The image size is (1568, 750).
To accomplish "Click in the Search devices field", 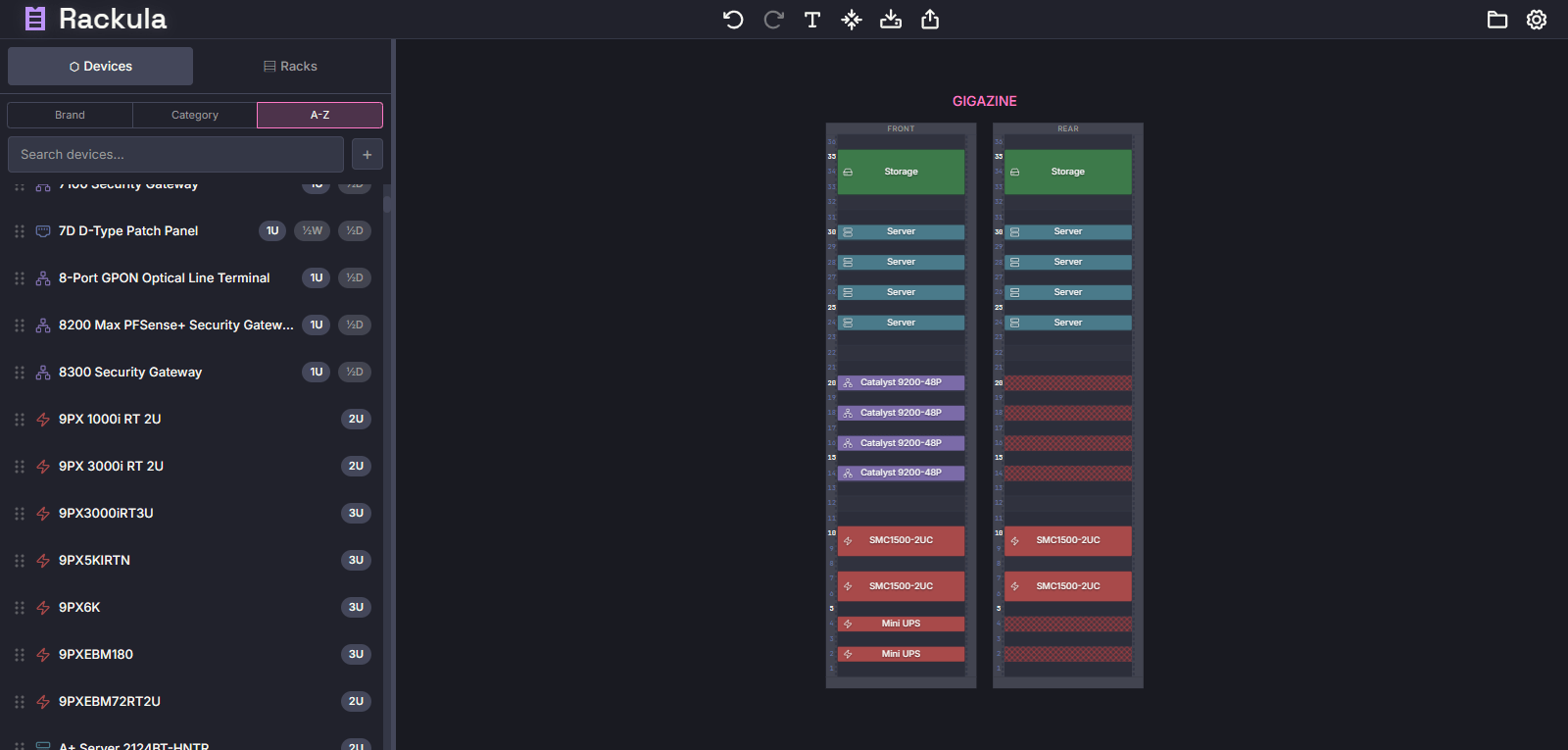I will (175, 154).
